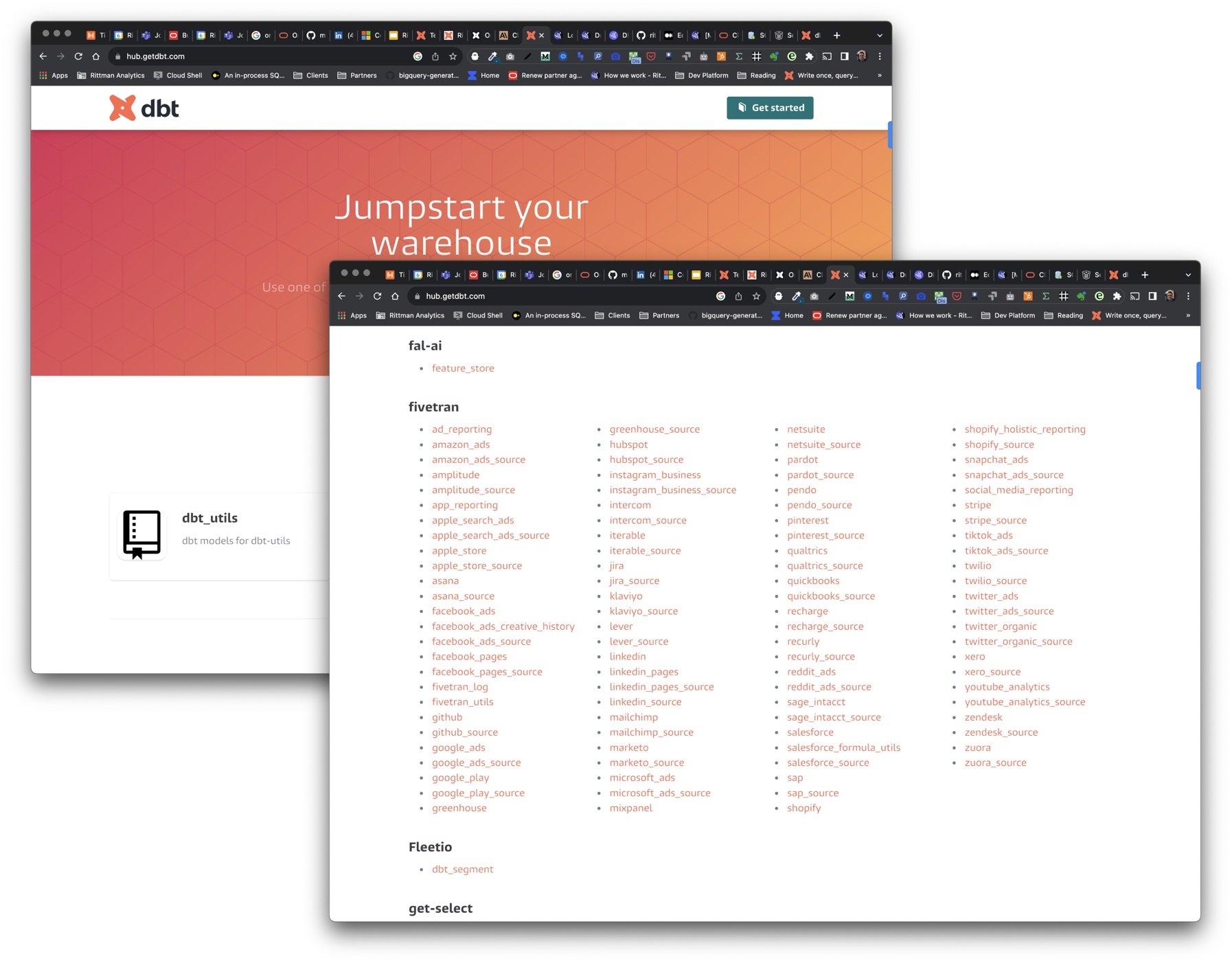Open the Extensions puzzle icon in the front window
The image size is (1232, 963).
tap(1117, 296)
